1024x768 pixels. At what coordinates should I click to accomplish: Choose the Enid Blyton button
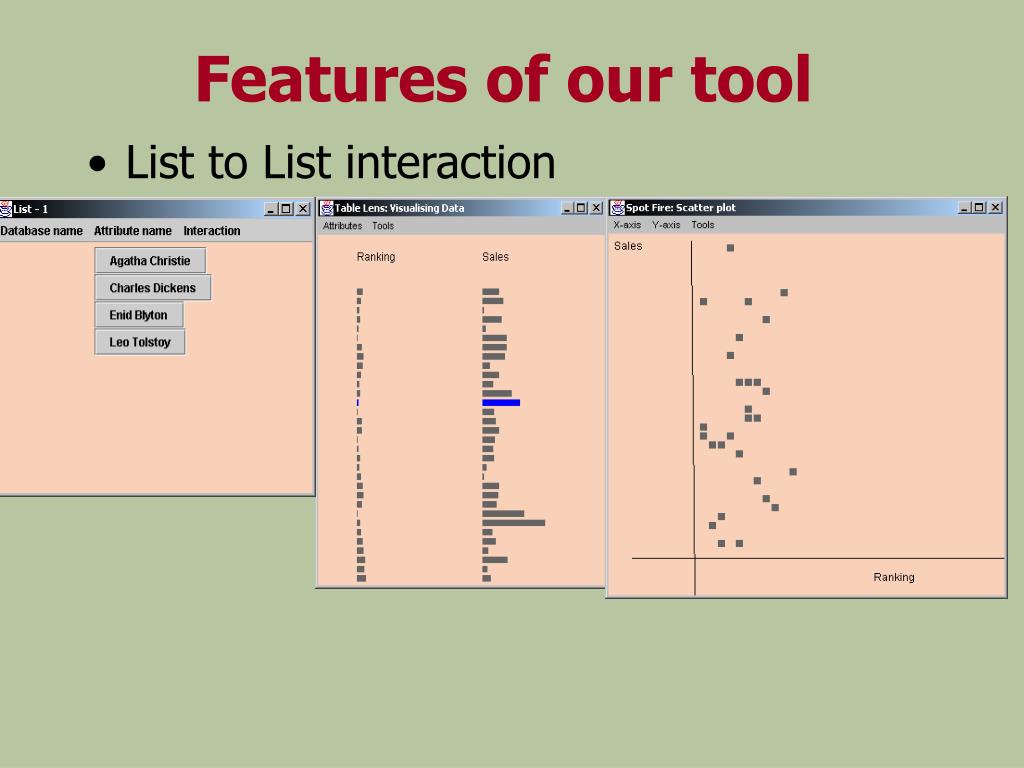pos(138,315)
